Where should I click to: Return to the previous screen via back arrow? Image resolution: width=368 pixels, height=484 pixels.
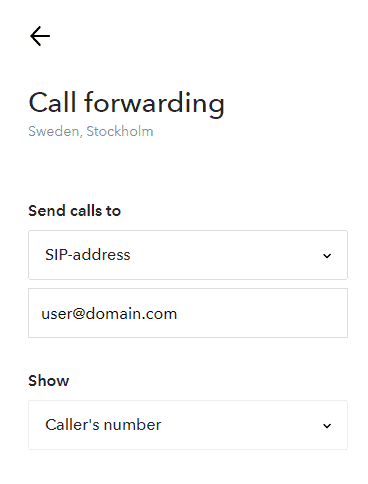40,36
